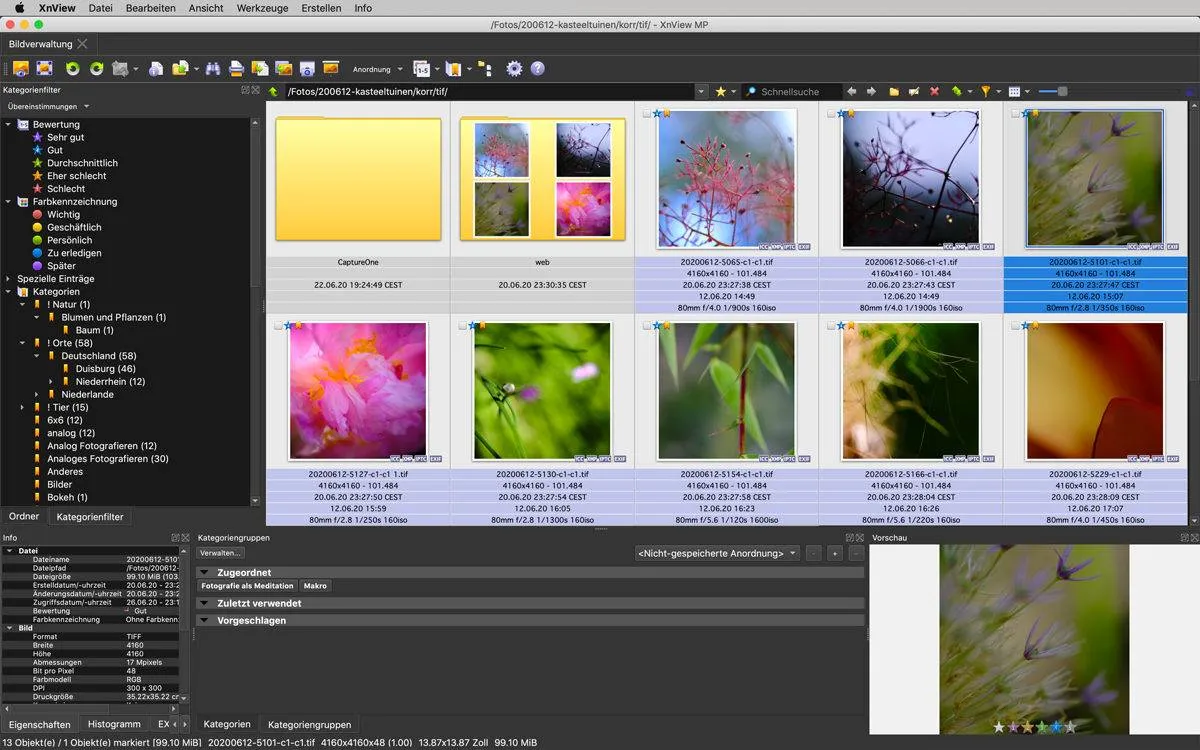Image resolution: width=1200 pixels, height=750 pixels.
Task: Click the yellow star rating icon near Schnellsuche
Action: [x=722, y=91]
